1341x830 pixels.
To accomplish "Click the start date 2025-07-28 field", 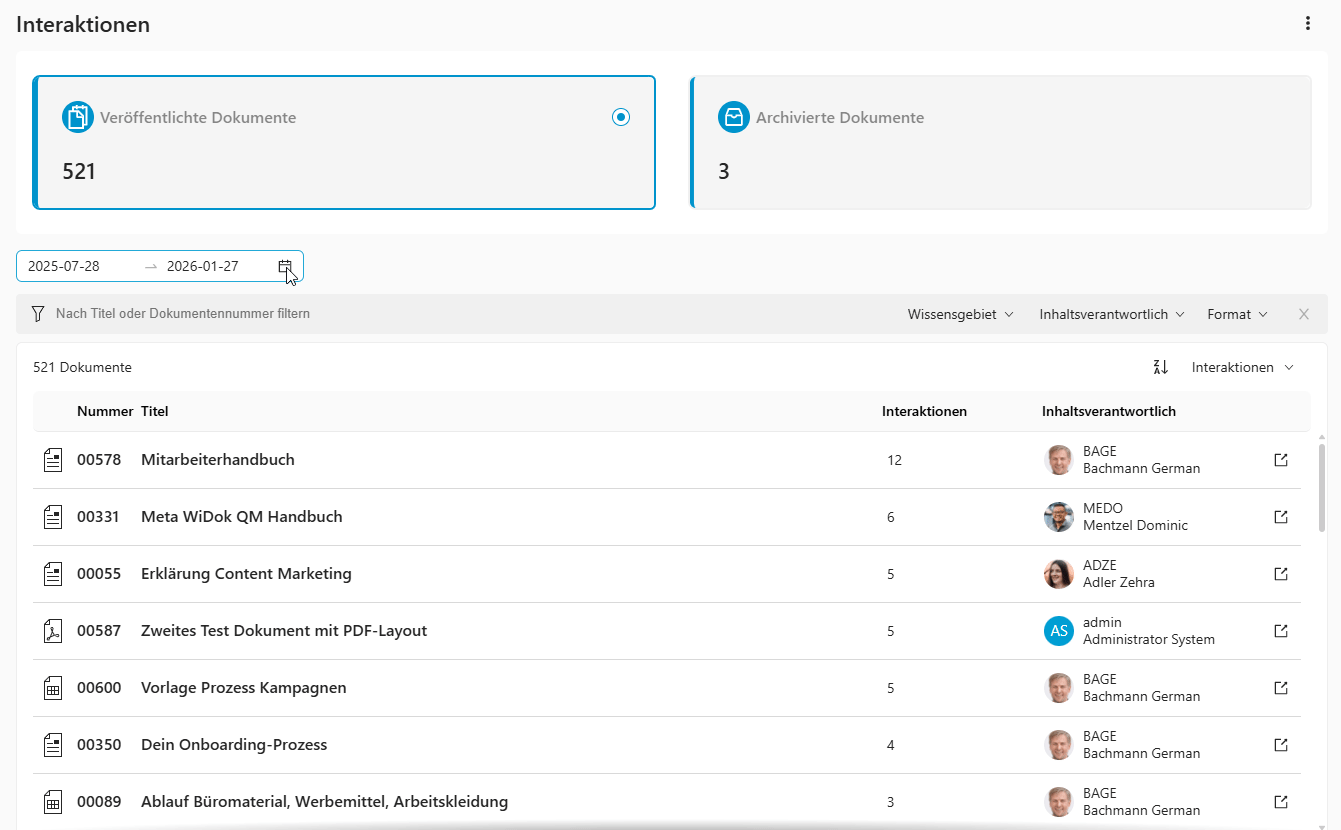I will click(x=80, y=267).
